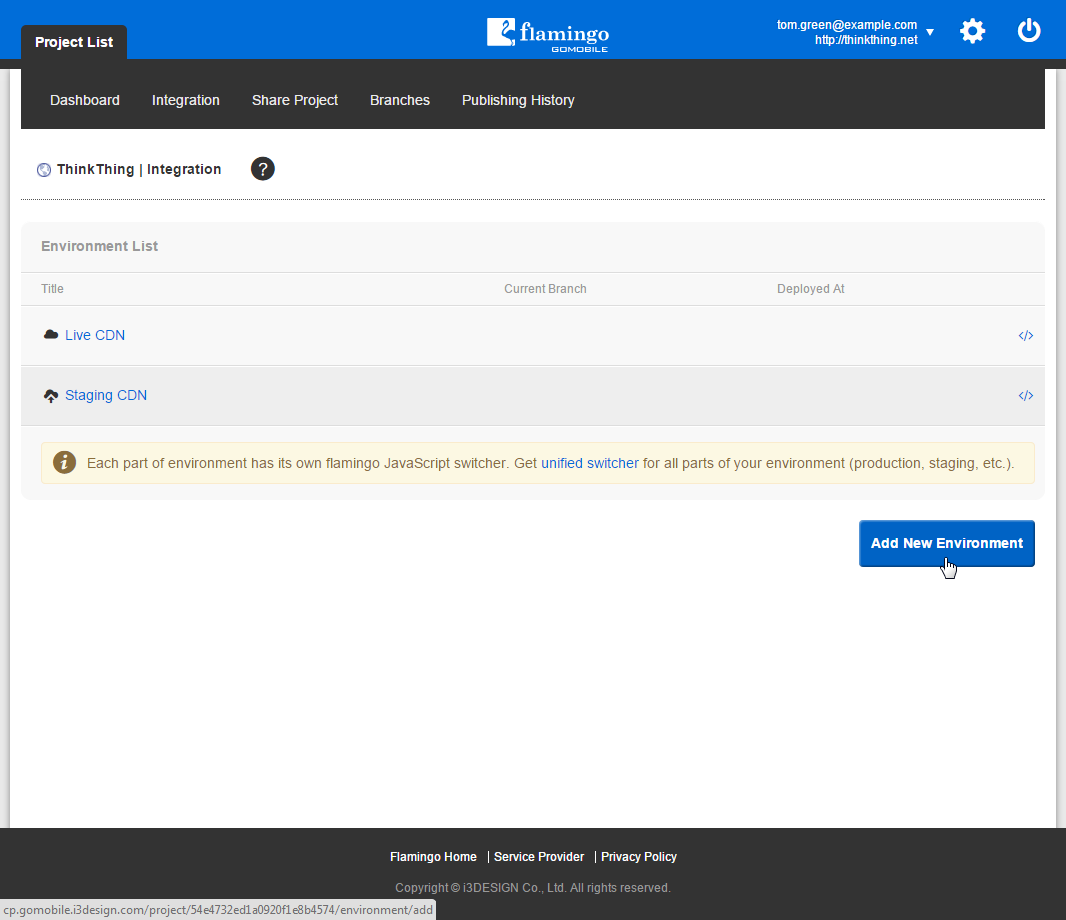Open the help question mark icon
Viewport: 1066px width, 920px height.
pos(262,169)
